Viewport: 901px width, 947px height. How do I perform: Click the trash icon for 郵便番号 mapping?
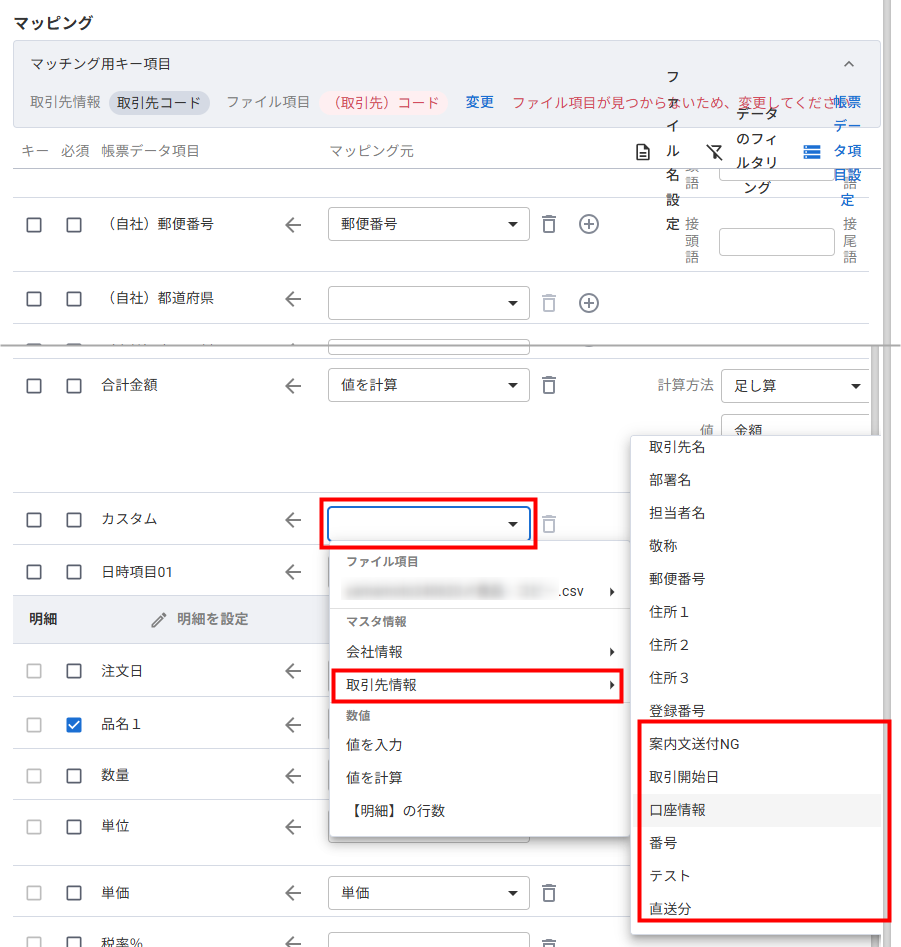click(548, 224)
